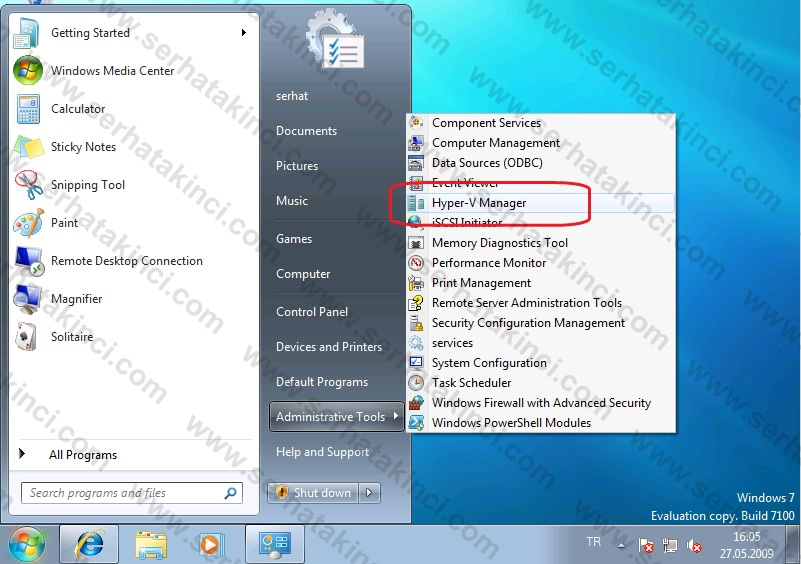This screenshot has width=801, height=564.
Task: Click Performance Monitor icon
Action: 416,263
